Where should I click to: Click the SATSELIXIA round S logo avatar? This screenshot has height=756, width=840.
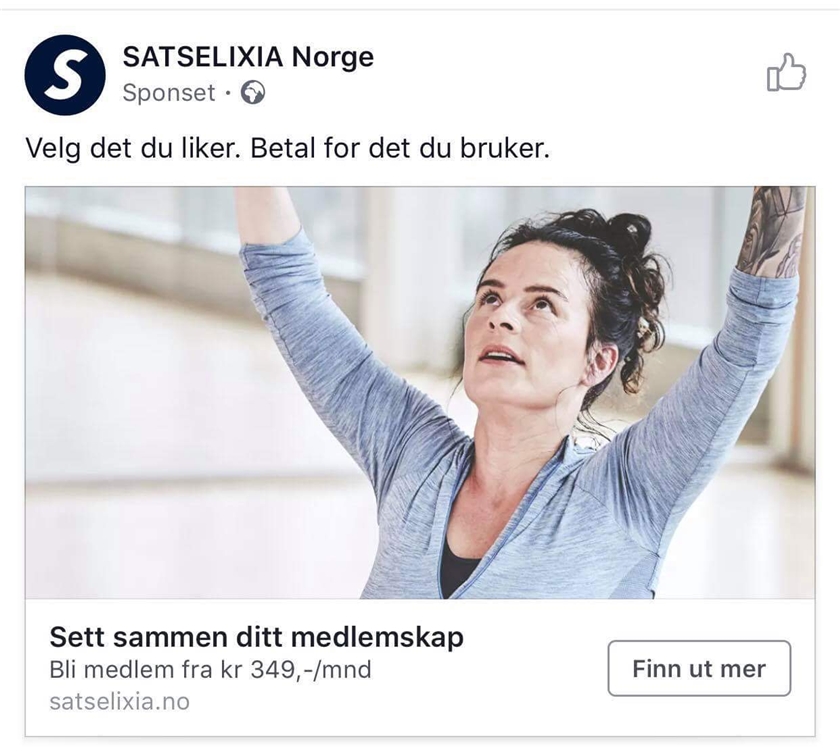pos(65,75)
